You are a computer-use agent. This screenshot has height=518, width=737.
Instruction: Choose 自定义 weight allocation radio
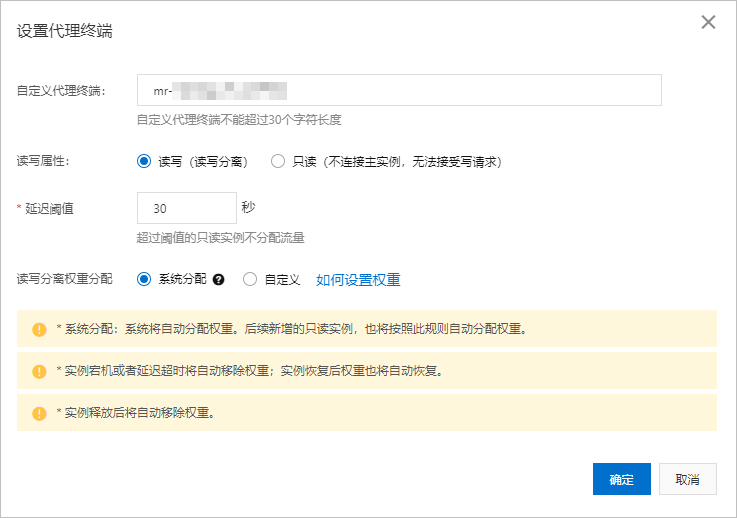250,280
